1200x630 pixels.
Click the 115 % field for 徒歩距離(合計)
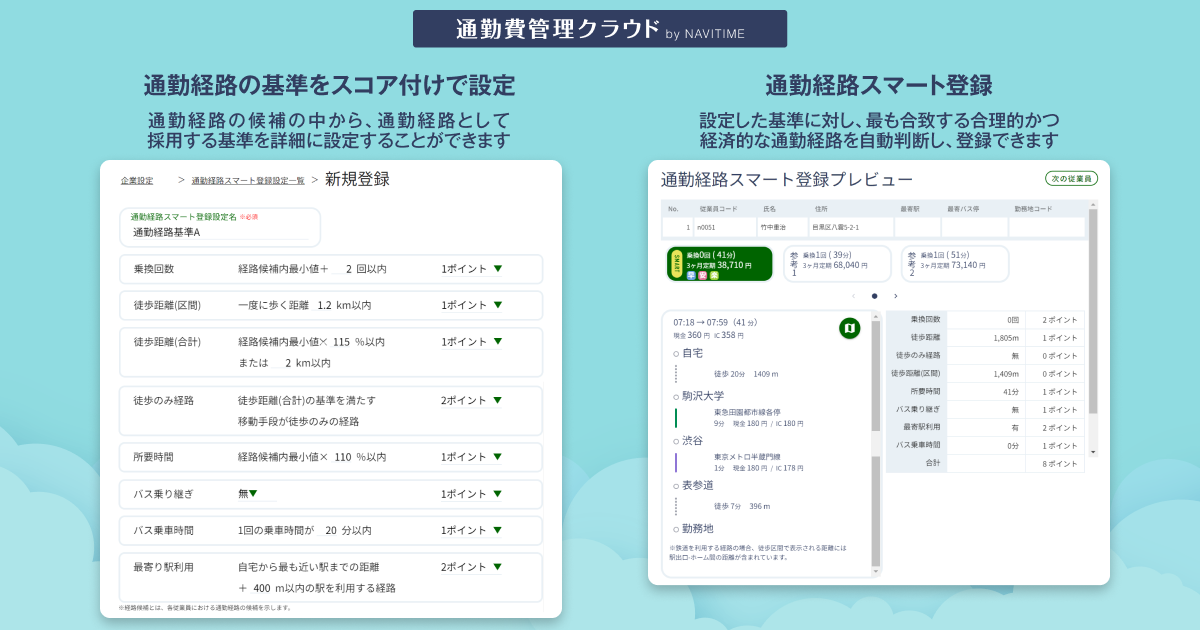(x=342, y=342)
